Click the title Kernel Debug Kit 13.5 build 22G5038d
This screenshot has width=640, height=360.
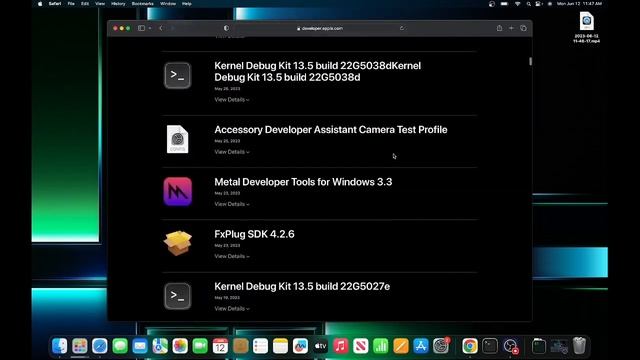coord(318,71)
